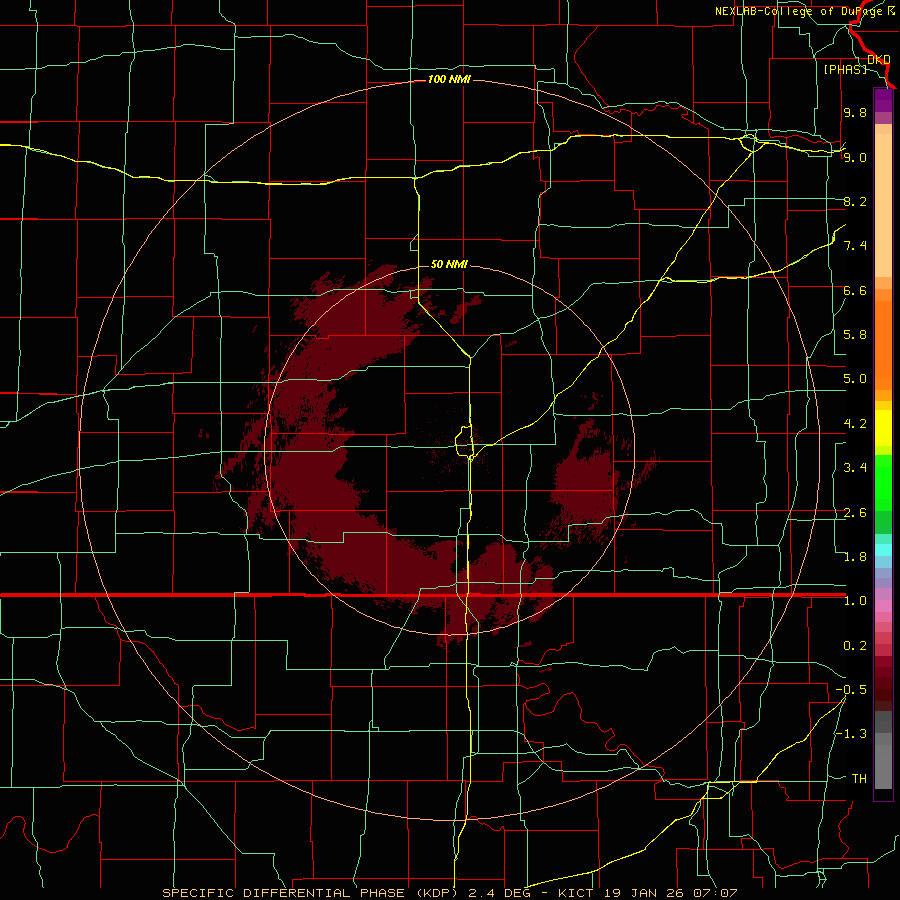Screen dimensions: 900x900
Task: Click the '5.0' legend value
Action: (x=855, y=379)
